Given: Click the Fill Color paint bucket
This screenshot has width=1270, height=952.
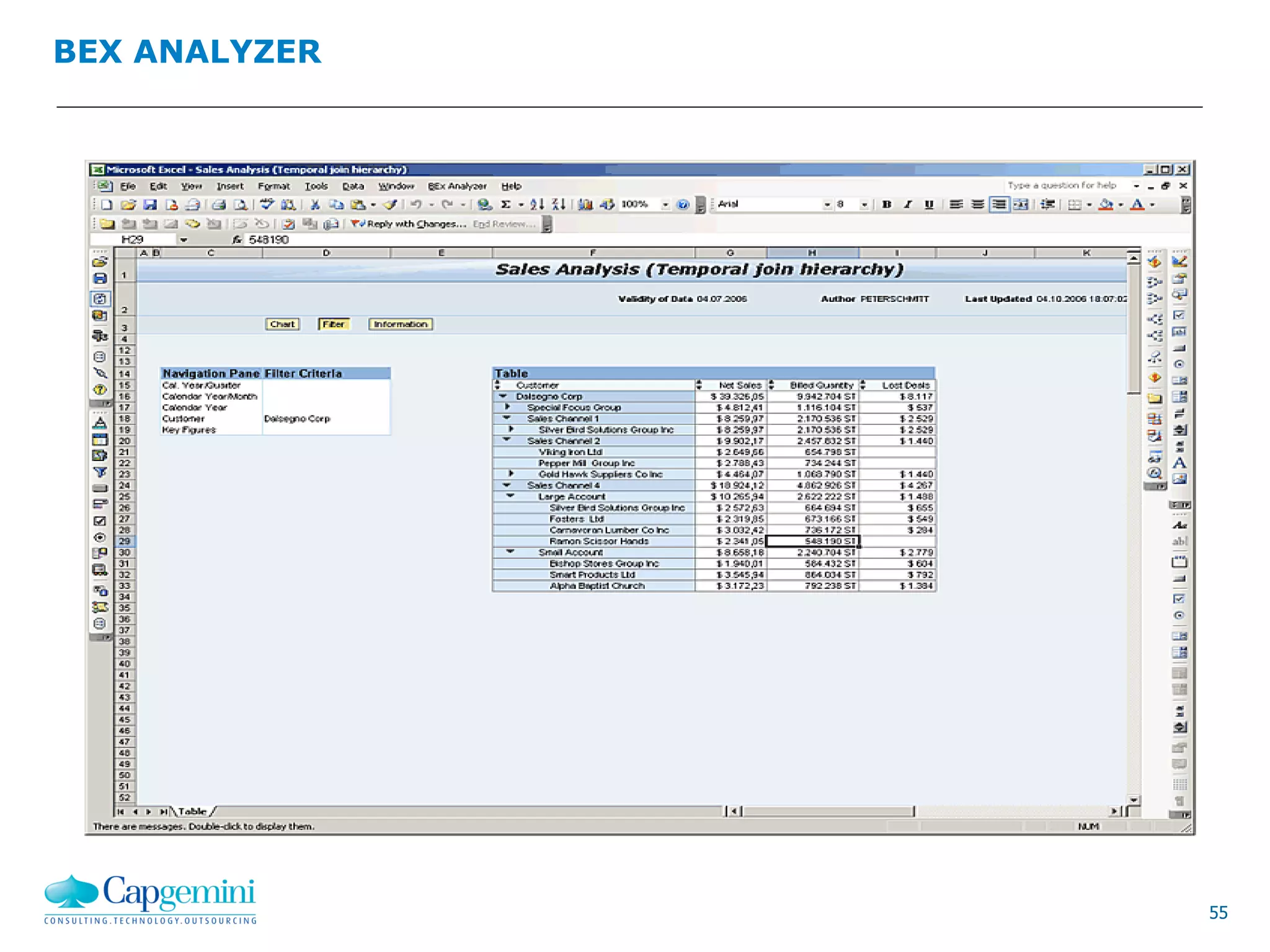Looking at the screenshot, I should 1106,205.
